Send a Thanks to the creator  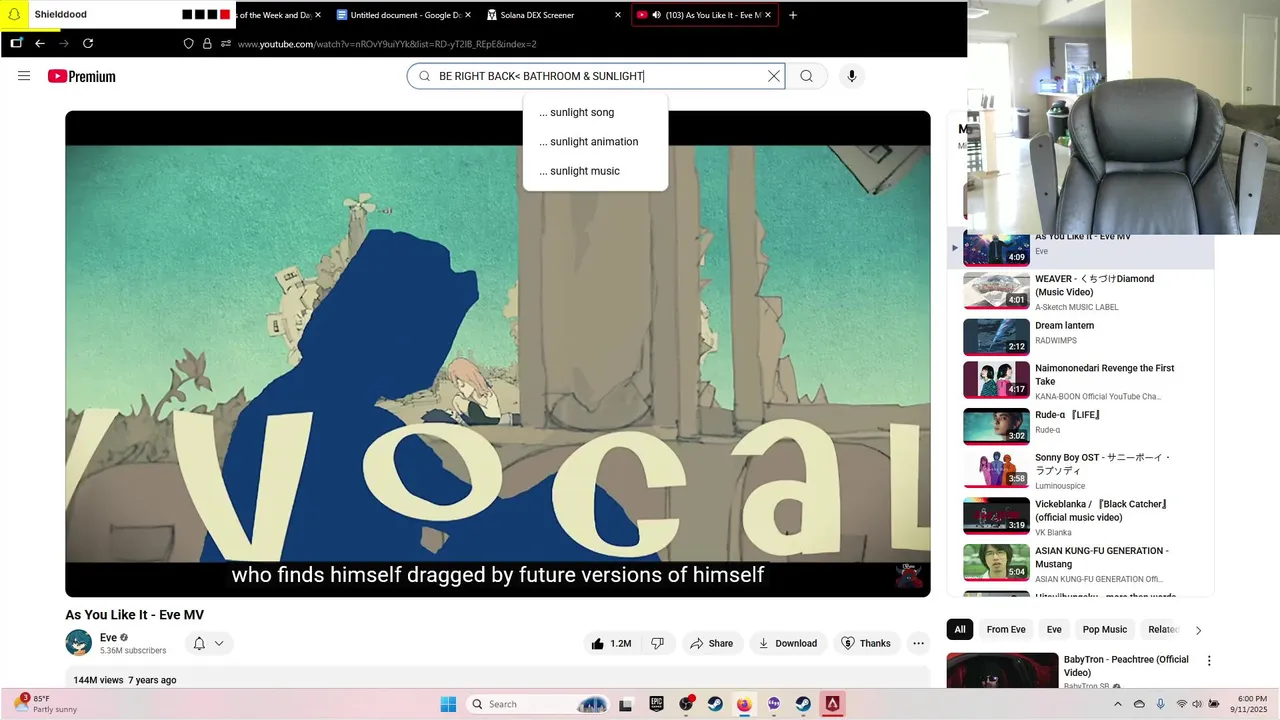(866, 643)
